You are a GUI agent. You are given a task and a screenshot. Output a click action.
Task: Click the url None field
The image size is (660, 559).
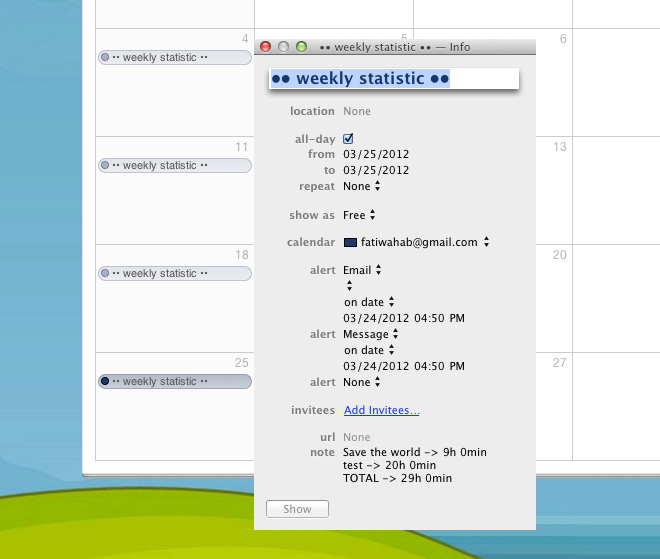(357, 437)
